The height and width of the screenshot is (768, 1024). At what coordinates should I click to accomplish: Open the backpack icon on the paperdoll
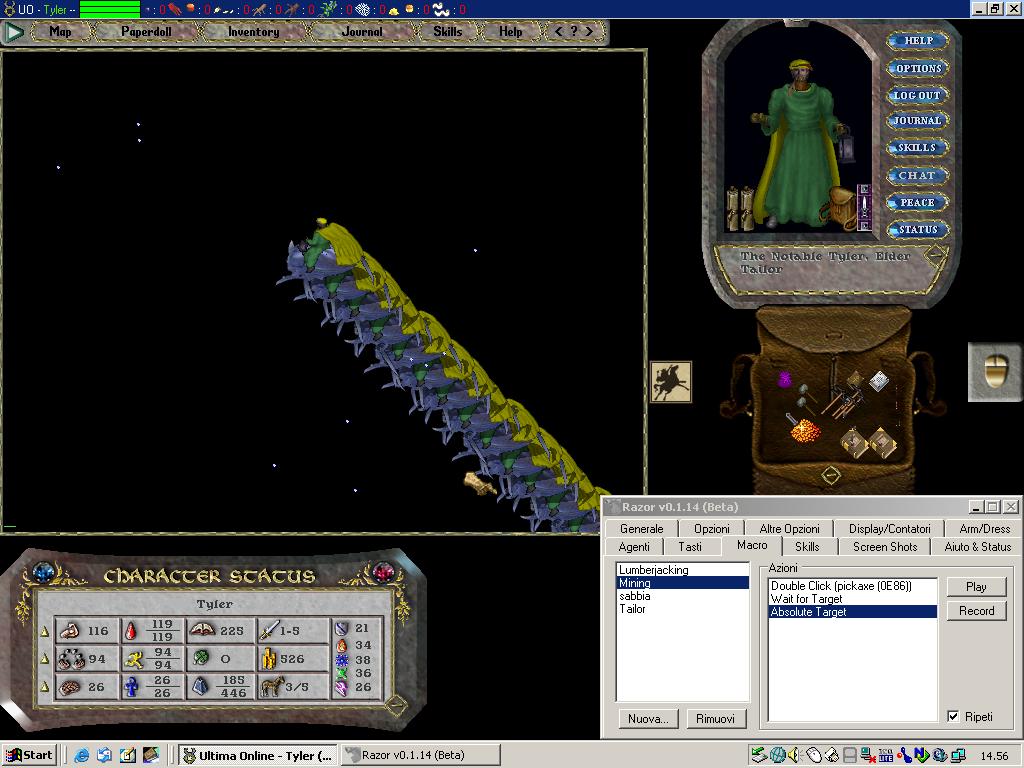pyautogui.click(x=839, y=208)
